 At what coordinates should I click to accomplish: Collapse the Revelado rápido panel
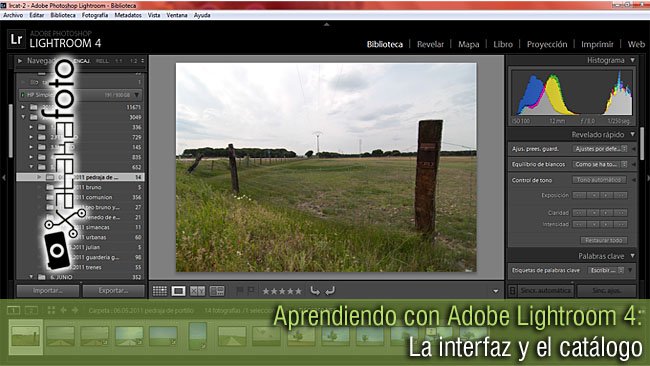point(633,134)
